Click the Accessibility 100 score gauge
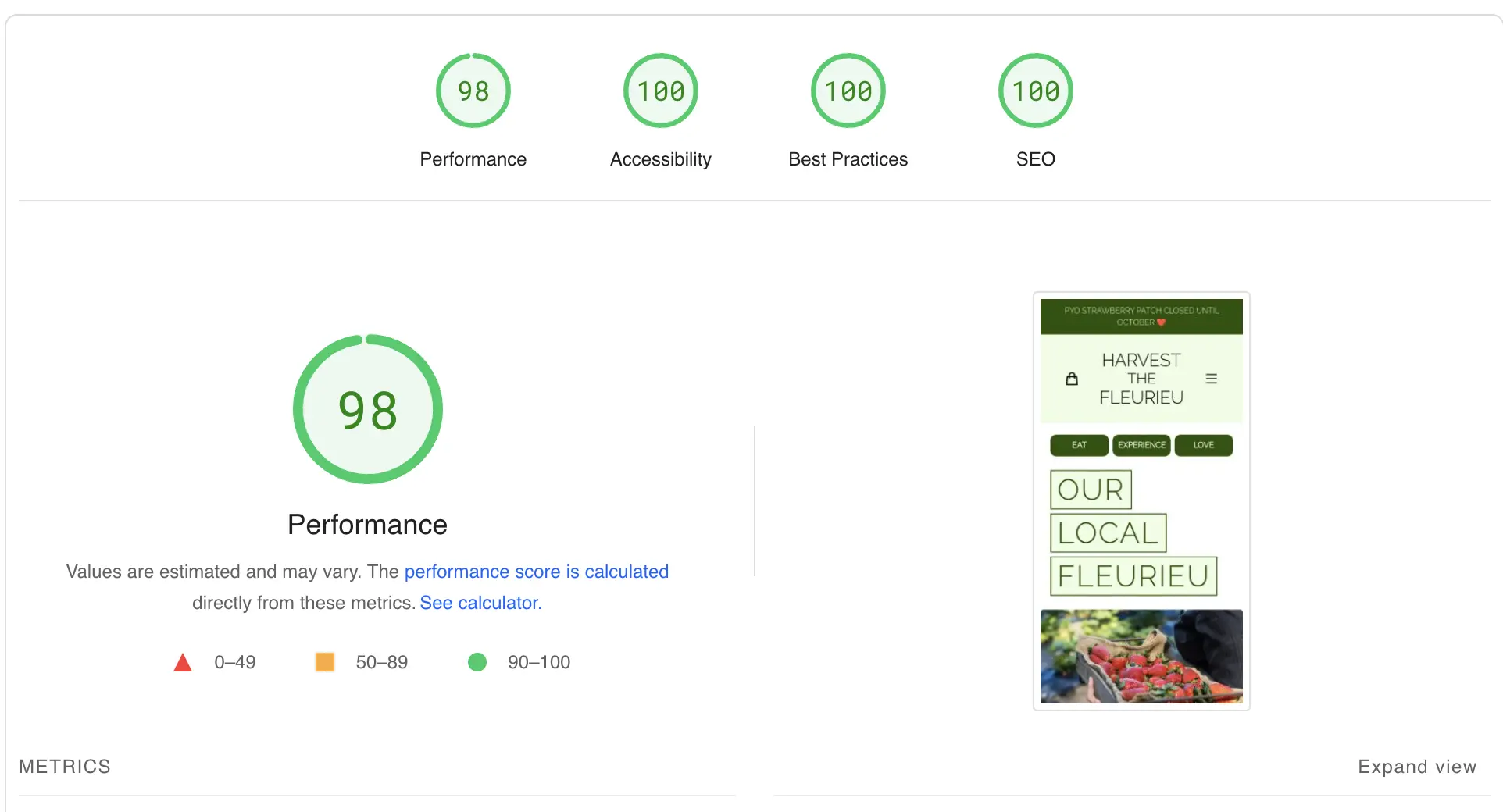This screenshot has height=812, width=1503. [x=661, y=91]
